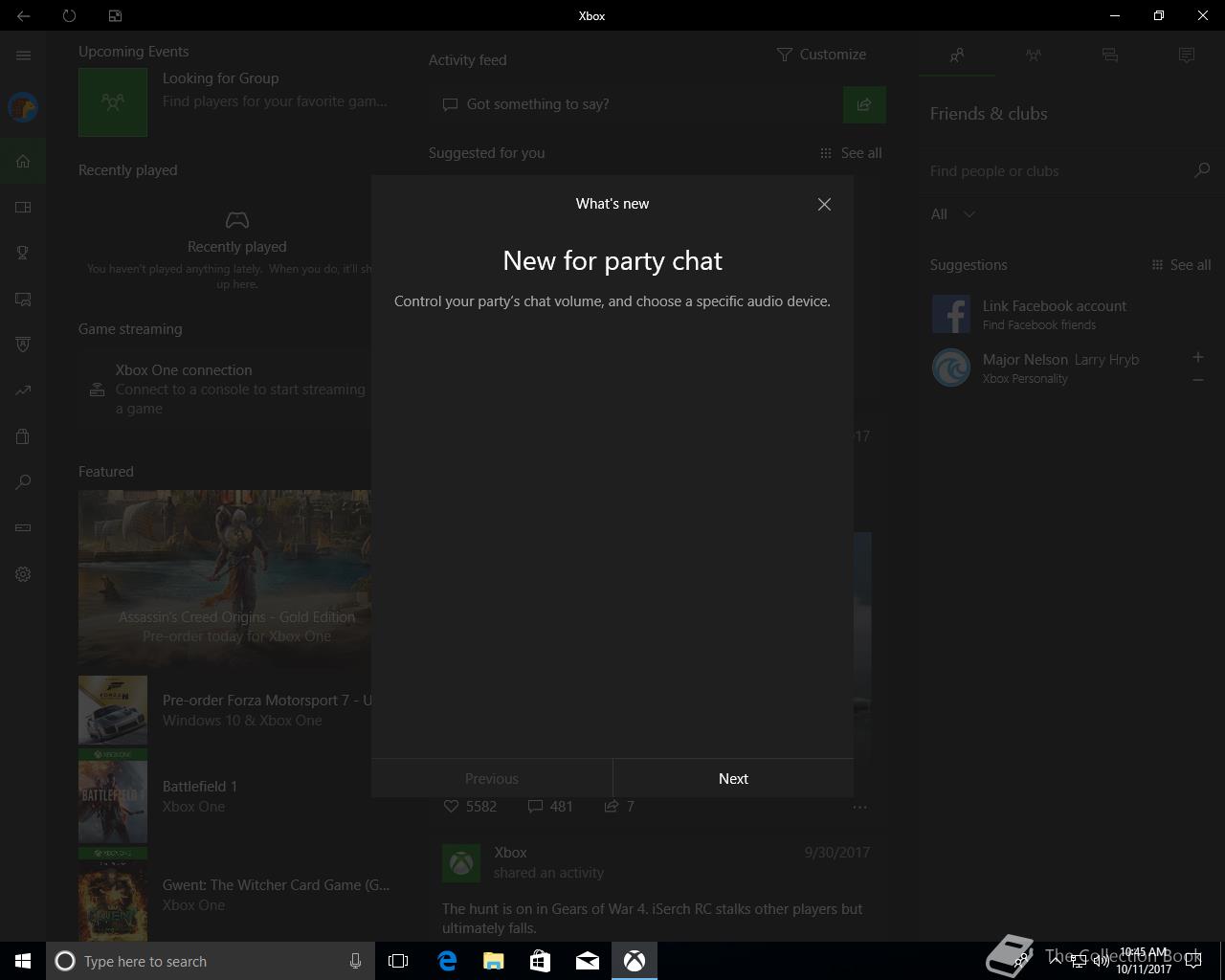Open Microsoft Store from taskbar
This screenshot has width=1225, height=980.
tap(540, 961)
